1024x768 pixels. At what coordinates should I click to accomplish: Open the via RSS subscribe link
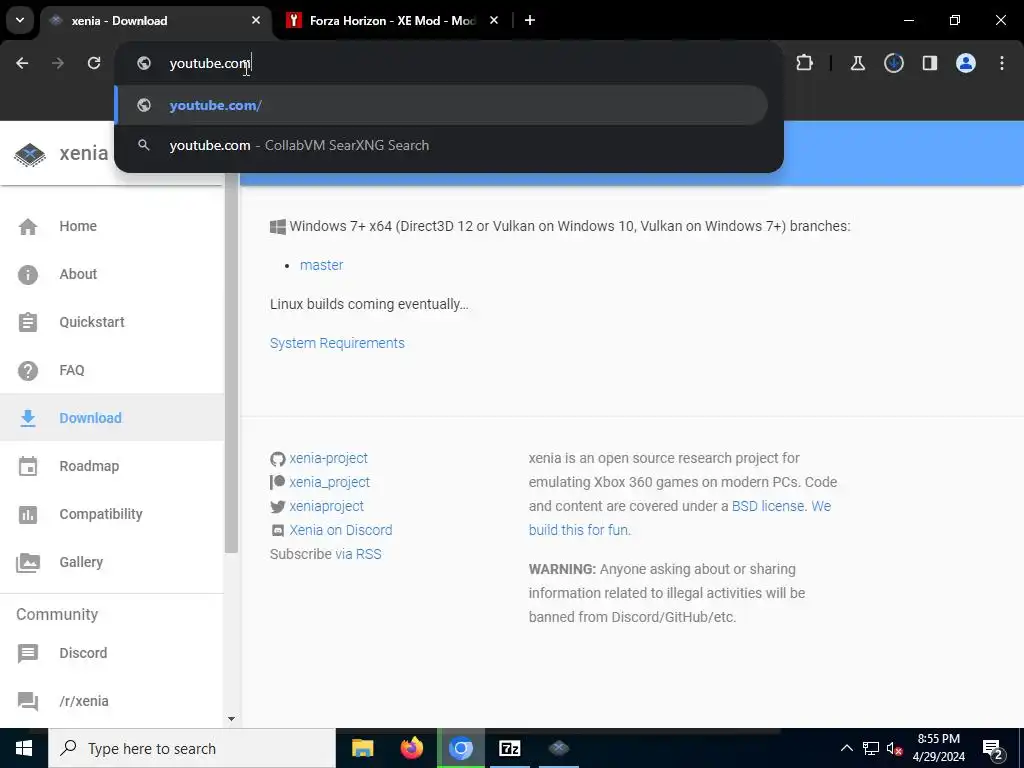[359, 554]
